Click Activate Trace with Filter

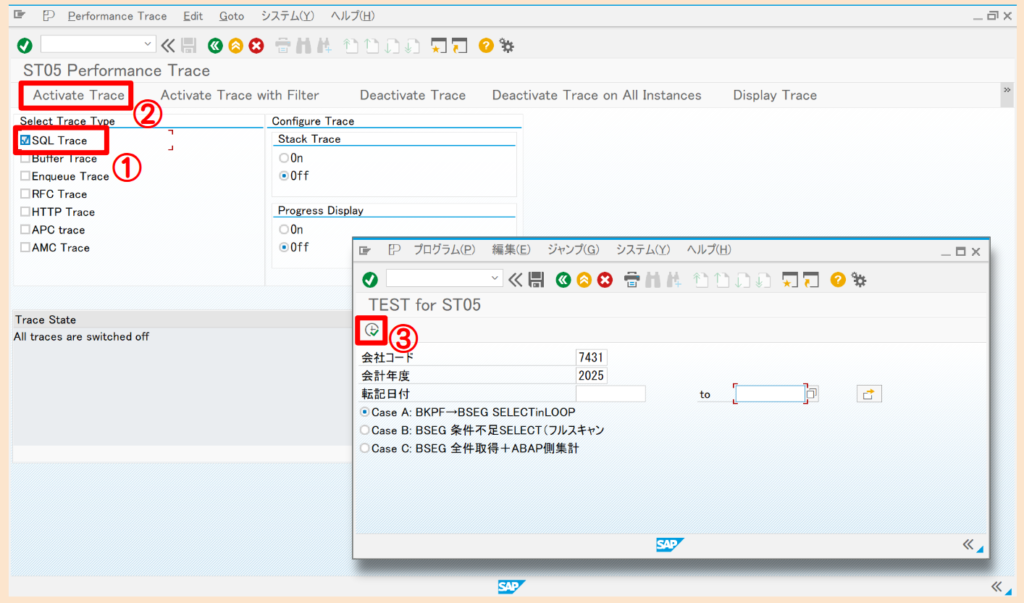click(x=240, y=95)
